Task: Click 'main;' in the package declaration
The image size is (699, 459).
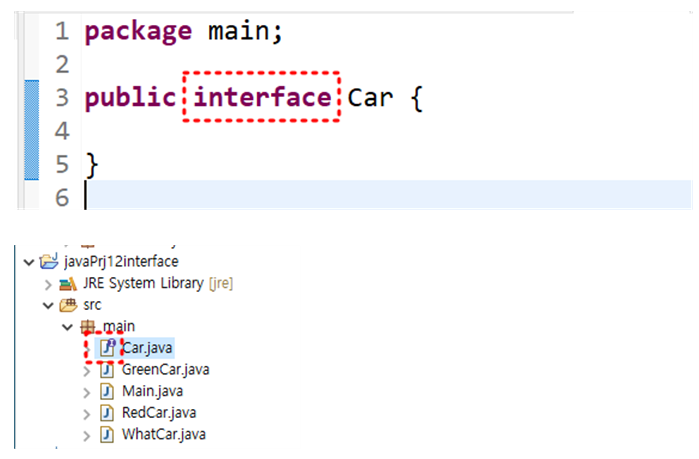Action: pos(246,31)
